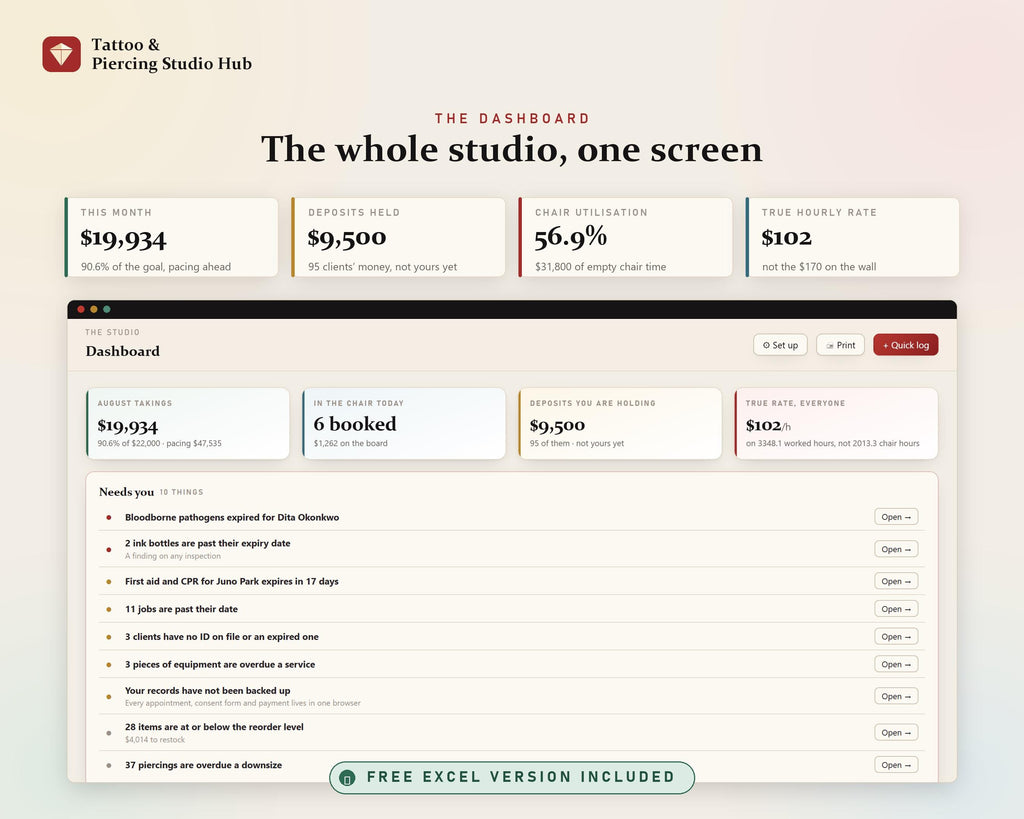Click the Chair Utilisation 56.9% summary card
Viewport: 1024px width, 819px height.
[x=625, y=237]
